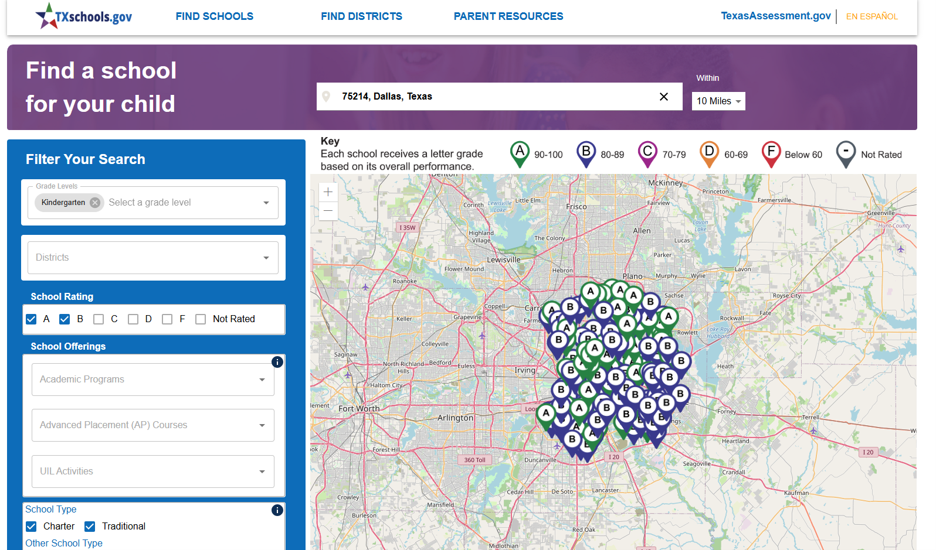The height and width of the screenshot is (550, 936).
Task: Click the Plano label on the map
Action: pos(633,276)
